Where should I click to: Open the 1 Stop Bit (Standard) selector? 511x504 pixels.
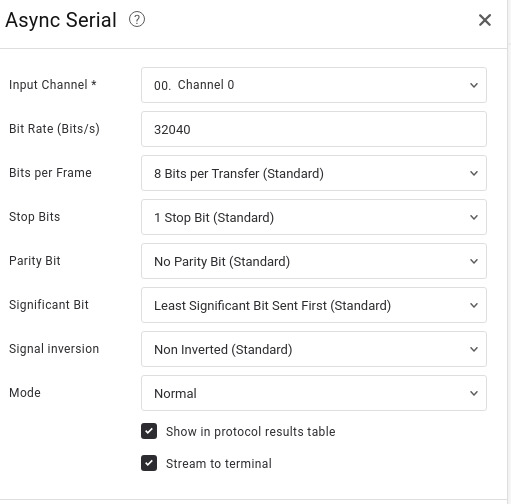pos(314,217)
